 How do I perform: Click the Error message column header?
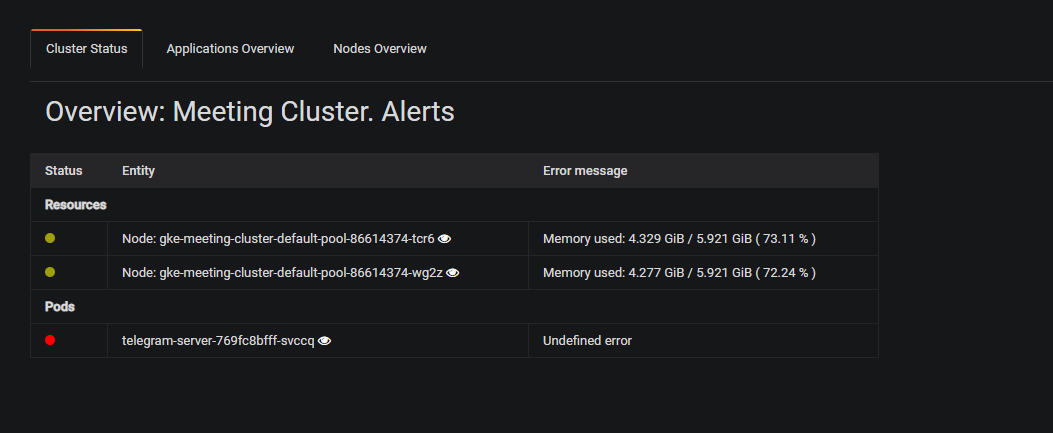pos(585,171)
